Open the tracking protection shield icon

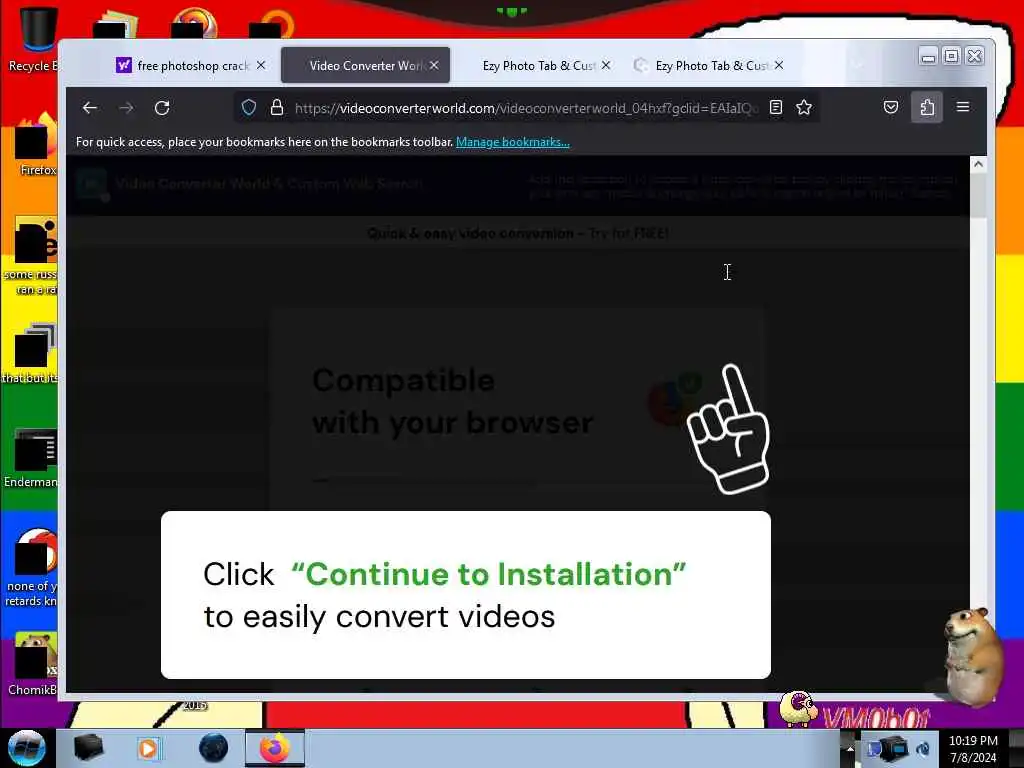(249, 108)
